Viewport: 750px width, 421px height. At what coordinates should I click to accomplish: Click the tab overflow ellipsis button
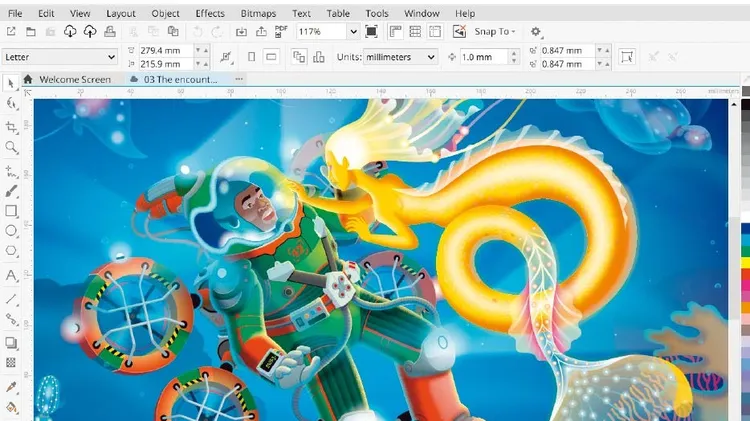239,79
